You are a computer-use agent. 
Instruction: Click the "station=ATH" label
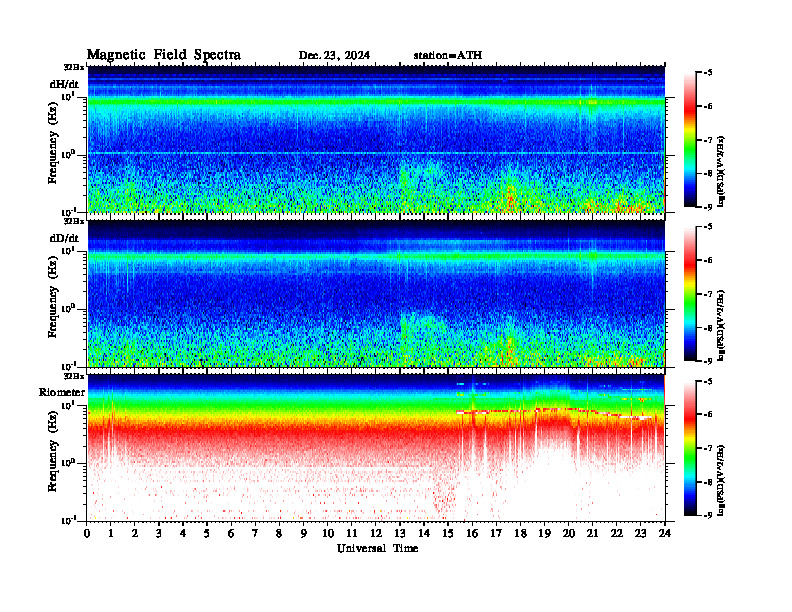(x=448, y=55)
